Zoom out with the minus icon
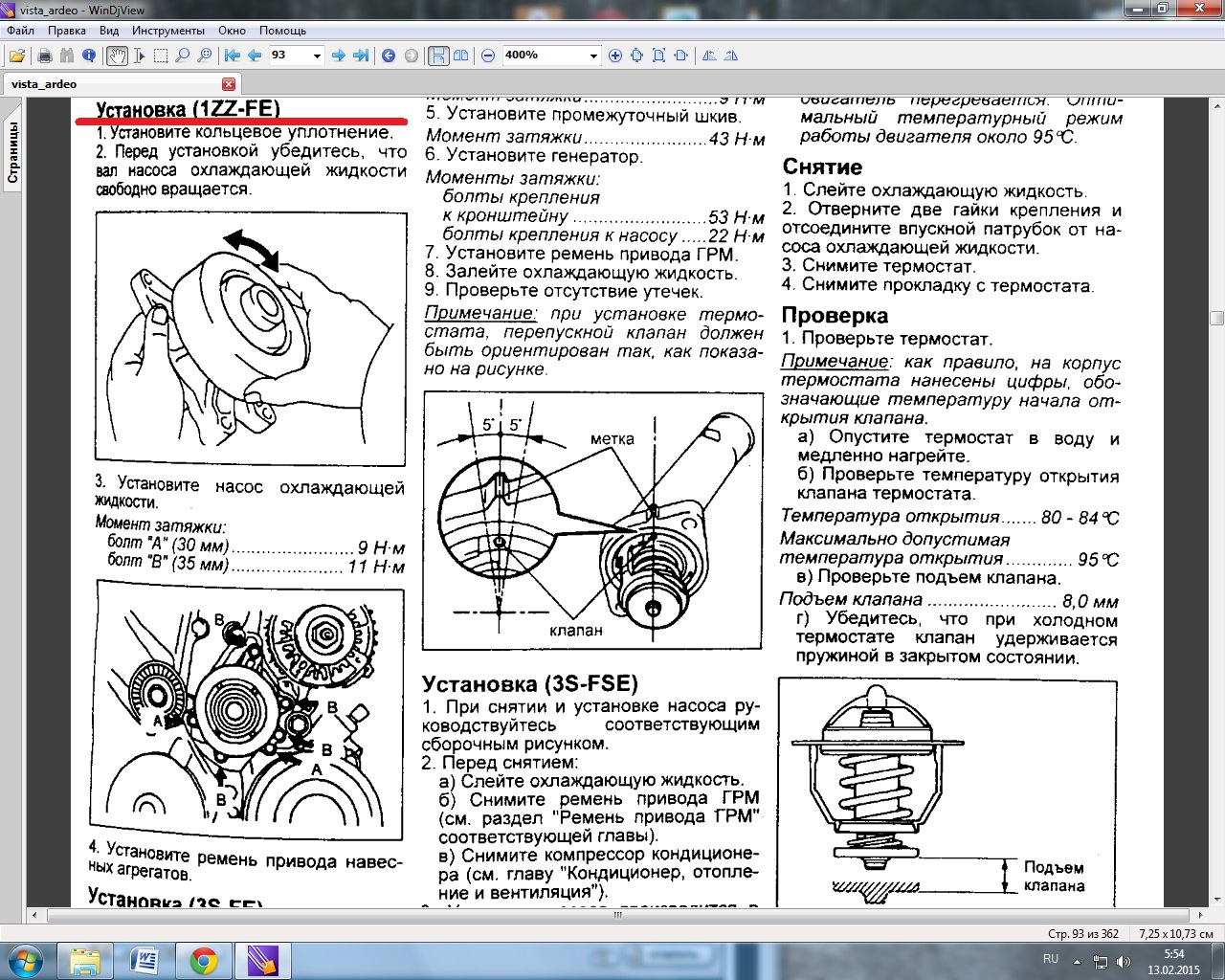This screenshot has width=1225, height=980. (488, 56)
